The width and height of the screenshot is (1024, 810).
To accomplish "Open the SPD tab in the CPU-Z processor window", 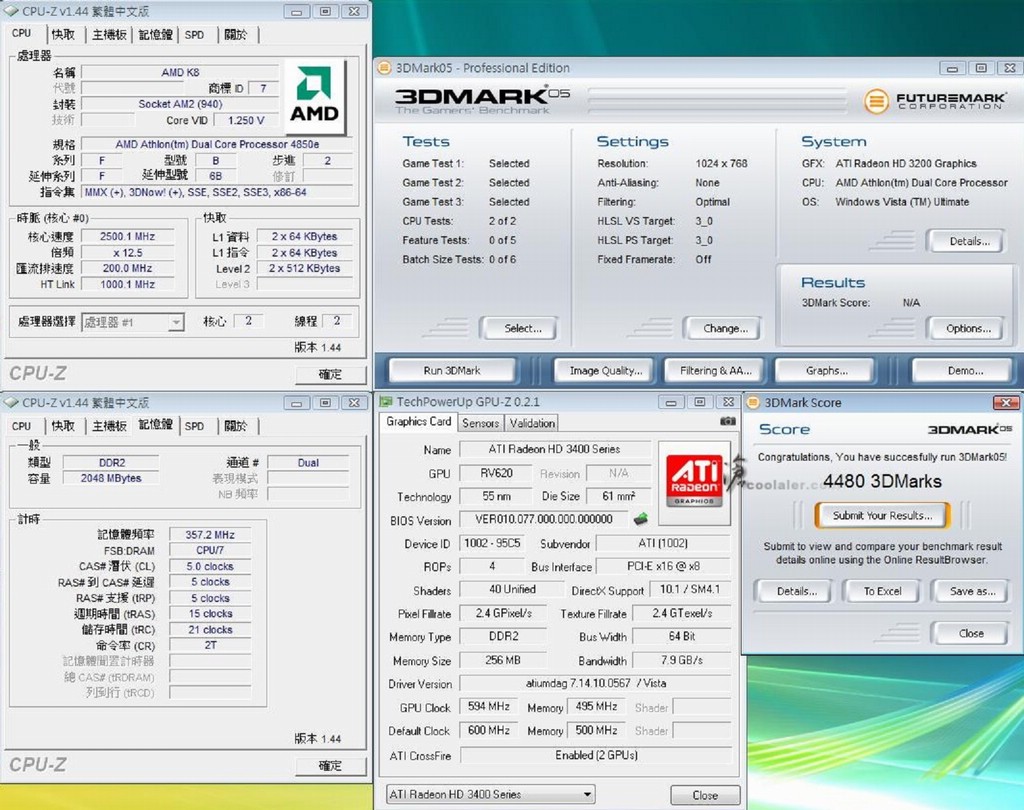I will point(195,34).
